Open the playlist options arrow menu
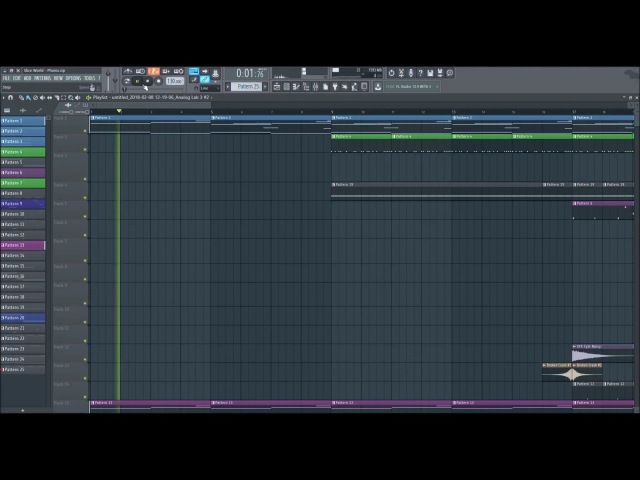Viewport: 640px width, 480px height. pyautogui.click(x=3, y=97)
